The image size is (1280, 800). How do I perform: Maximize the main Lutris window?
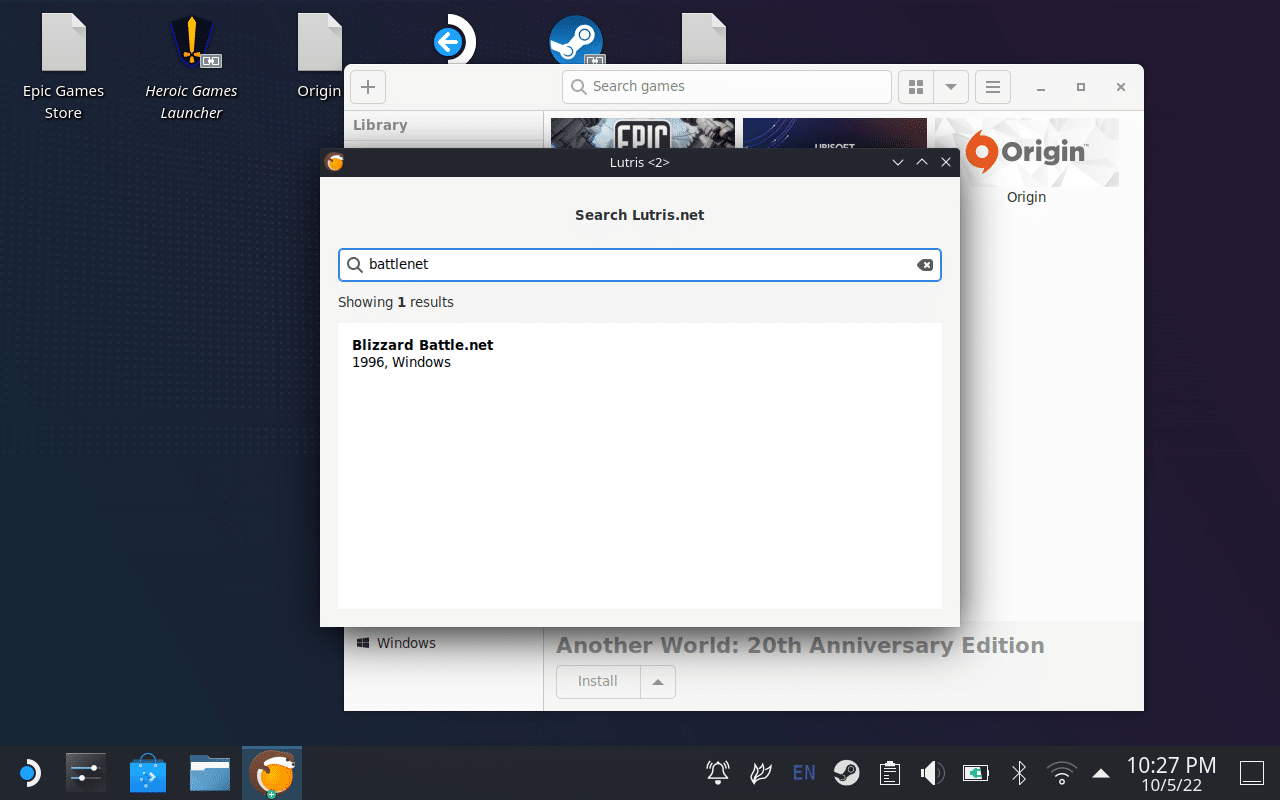(x=1081, y=87)
